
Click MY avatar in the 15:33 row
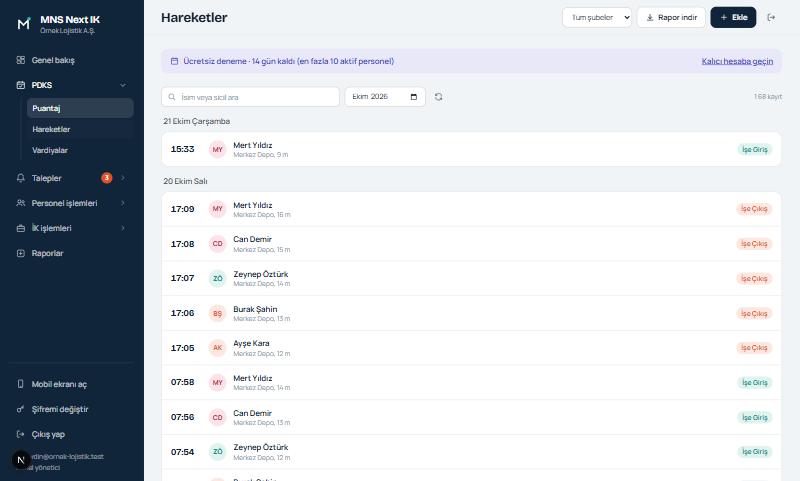pos(217,149)
